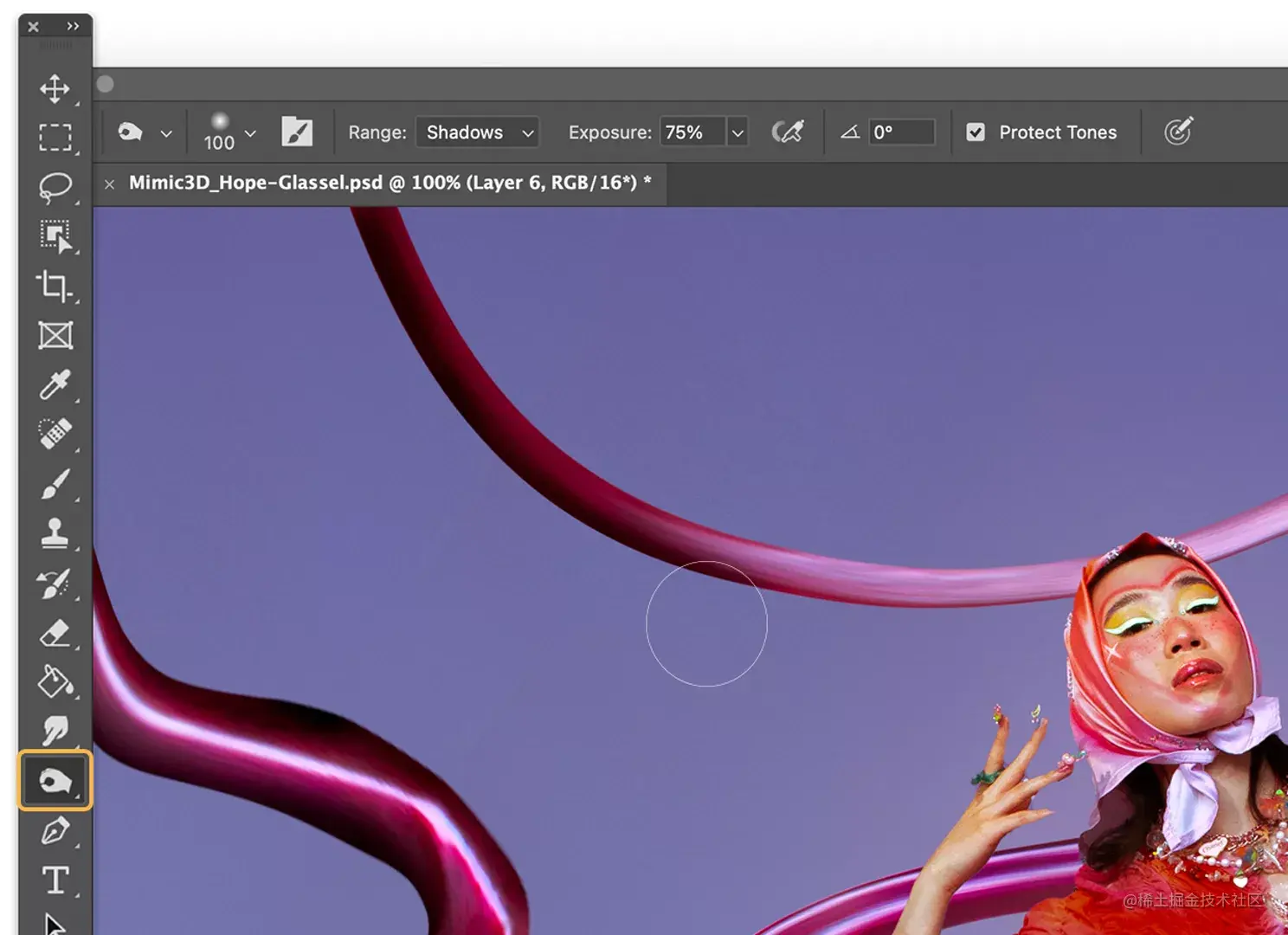The height and width of the screenshot is (935, 1288).
Task: Select the Rectangular Marquee tool
Action: tap(56, 137)
